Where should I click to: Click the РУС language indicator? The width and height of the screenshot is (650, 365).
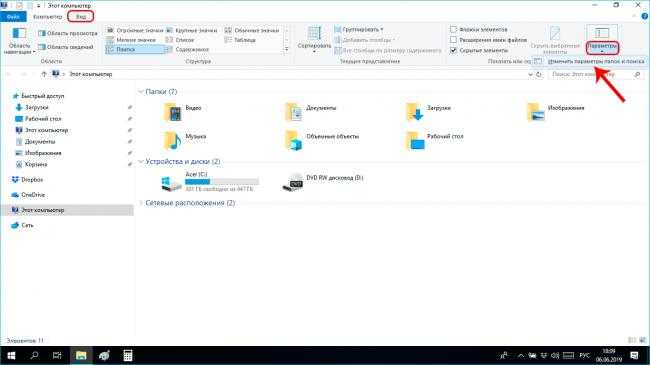[584, 355]
